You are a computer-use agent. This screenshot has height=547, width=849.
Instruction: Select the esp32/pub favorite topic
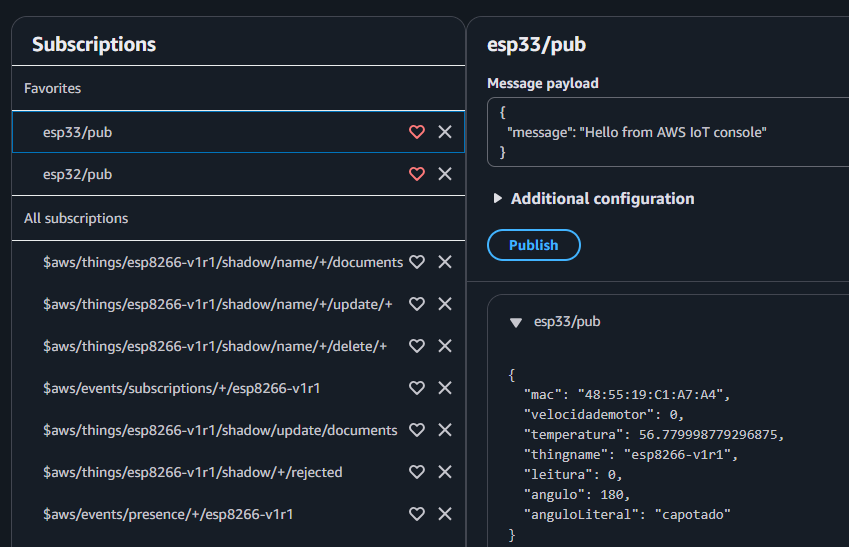click(78, 174)
